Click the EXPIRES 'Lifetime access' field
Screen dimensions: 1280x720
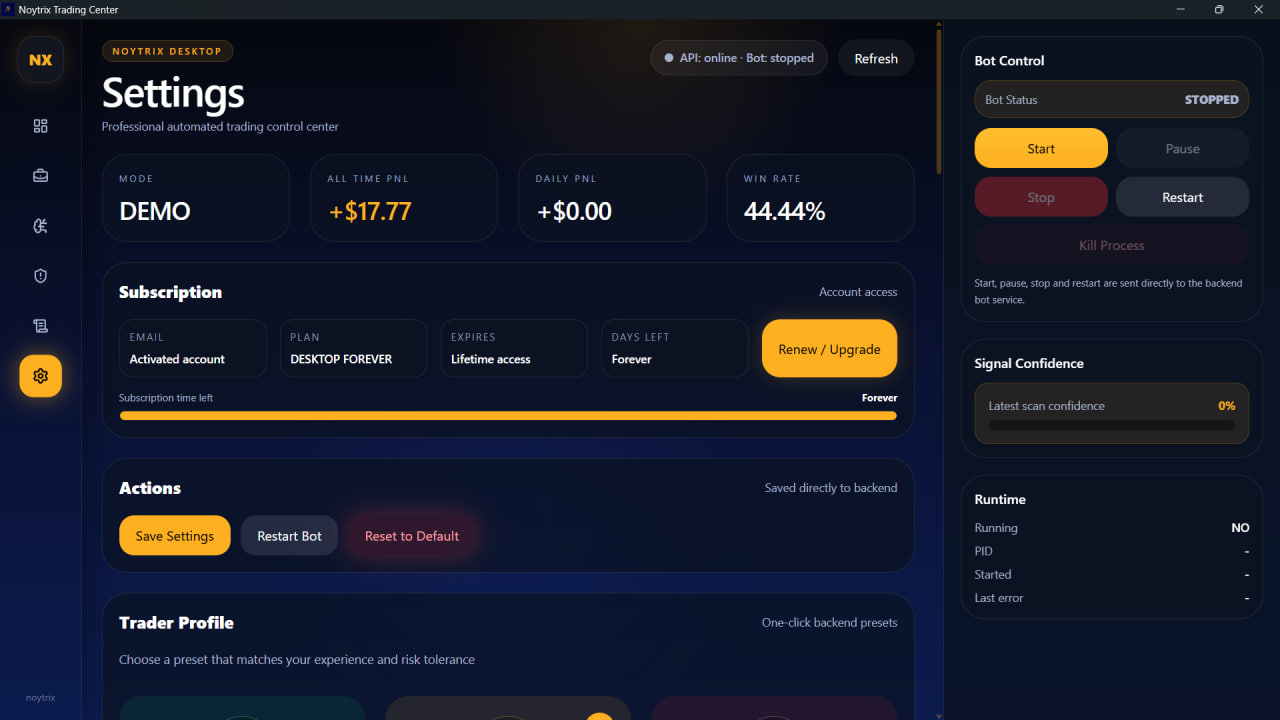tap(514, 348)
